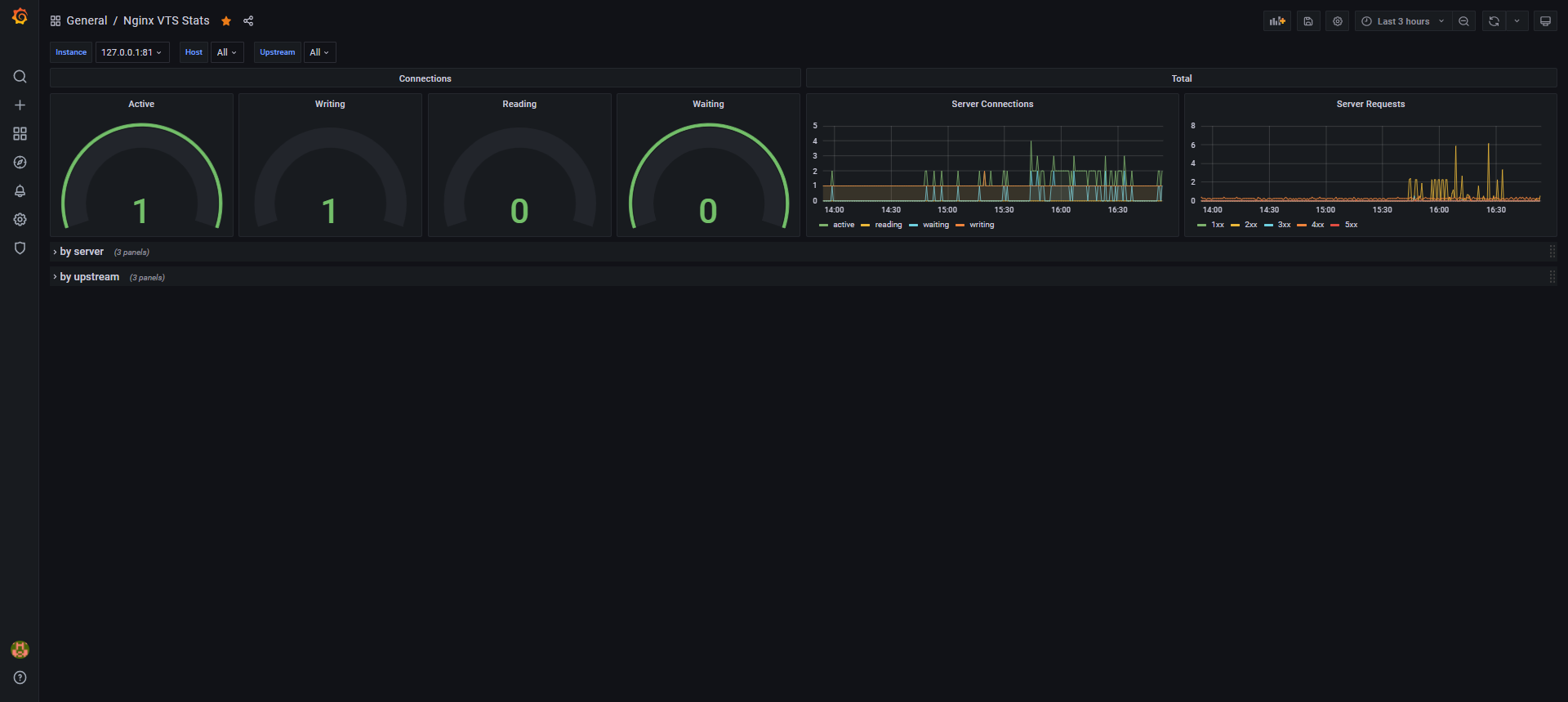Toggle the reading series in legend
Viewport: 1568px width, 702px height.
[x=889, y=225]
